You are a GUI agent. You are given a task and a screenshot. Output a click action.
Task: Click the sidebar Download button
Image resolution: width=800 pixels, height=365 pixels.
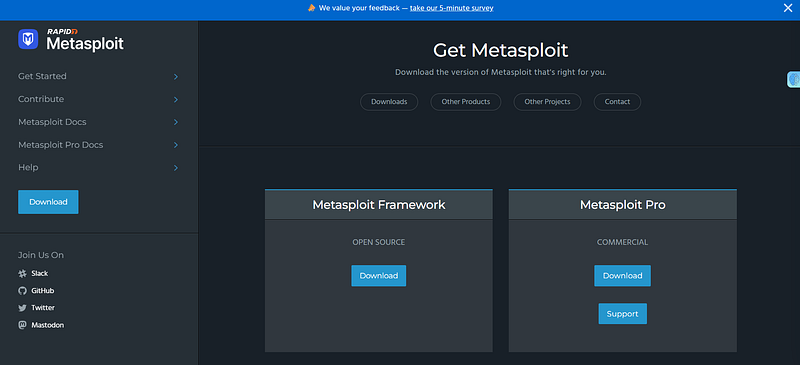(x=48, y=202)
